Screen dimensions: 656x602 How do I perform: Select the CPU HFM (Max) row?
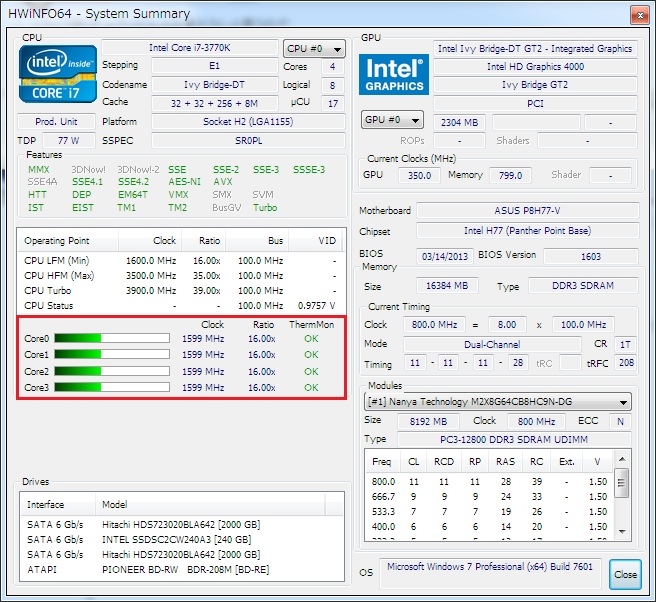tap(182, 276)
